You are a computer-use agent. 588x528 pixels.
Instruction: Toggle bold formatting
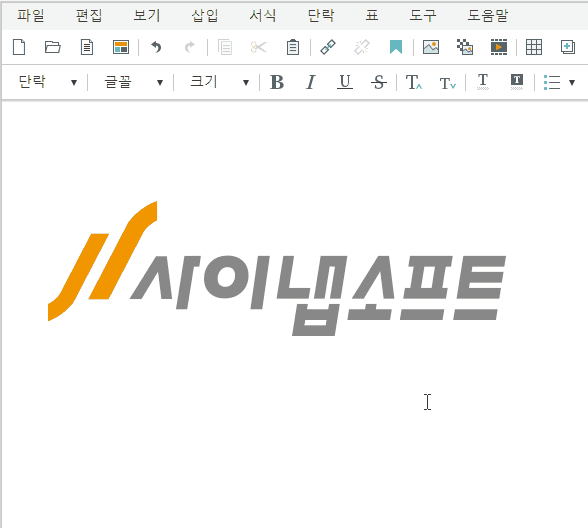coord(277,82)
